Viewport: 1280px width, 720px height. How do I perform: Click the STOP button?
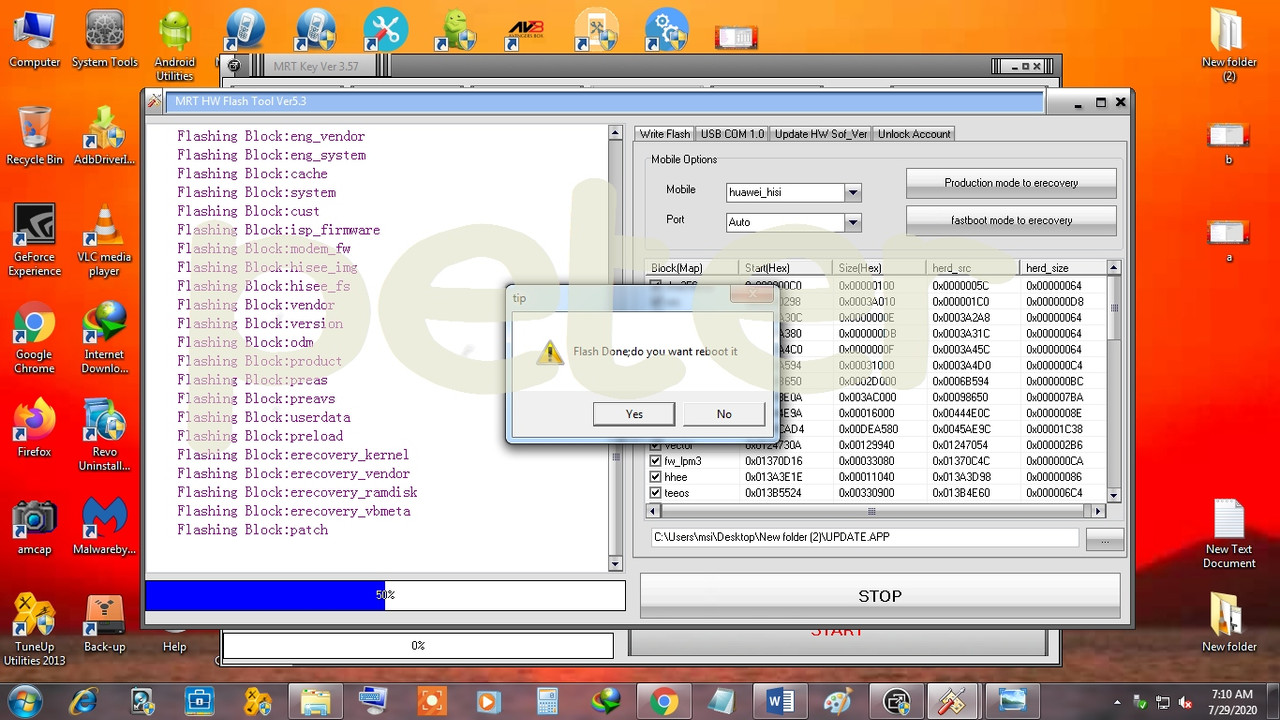point(880,596)
